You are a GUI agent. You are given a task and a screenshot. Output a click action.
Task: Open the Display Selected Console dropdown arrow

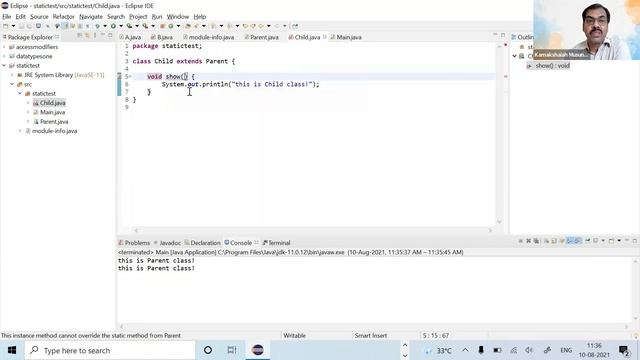603,241
